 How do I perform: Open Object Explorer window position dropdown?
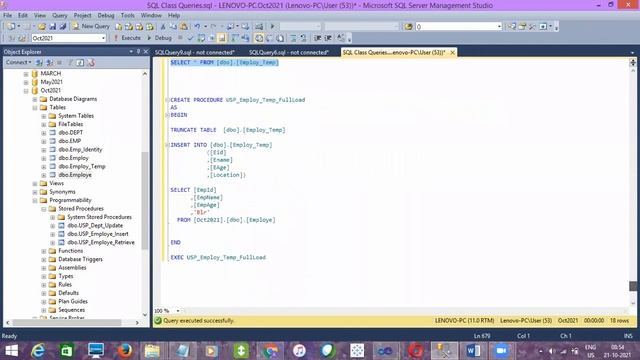131,52
